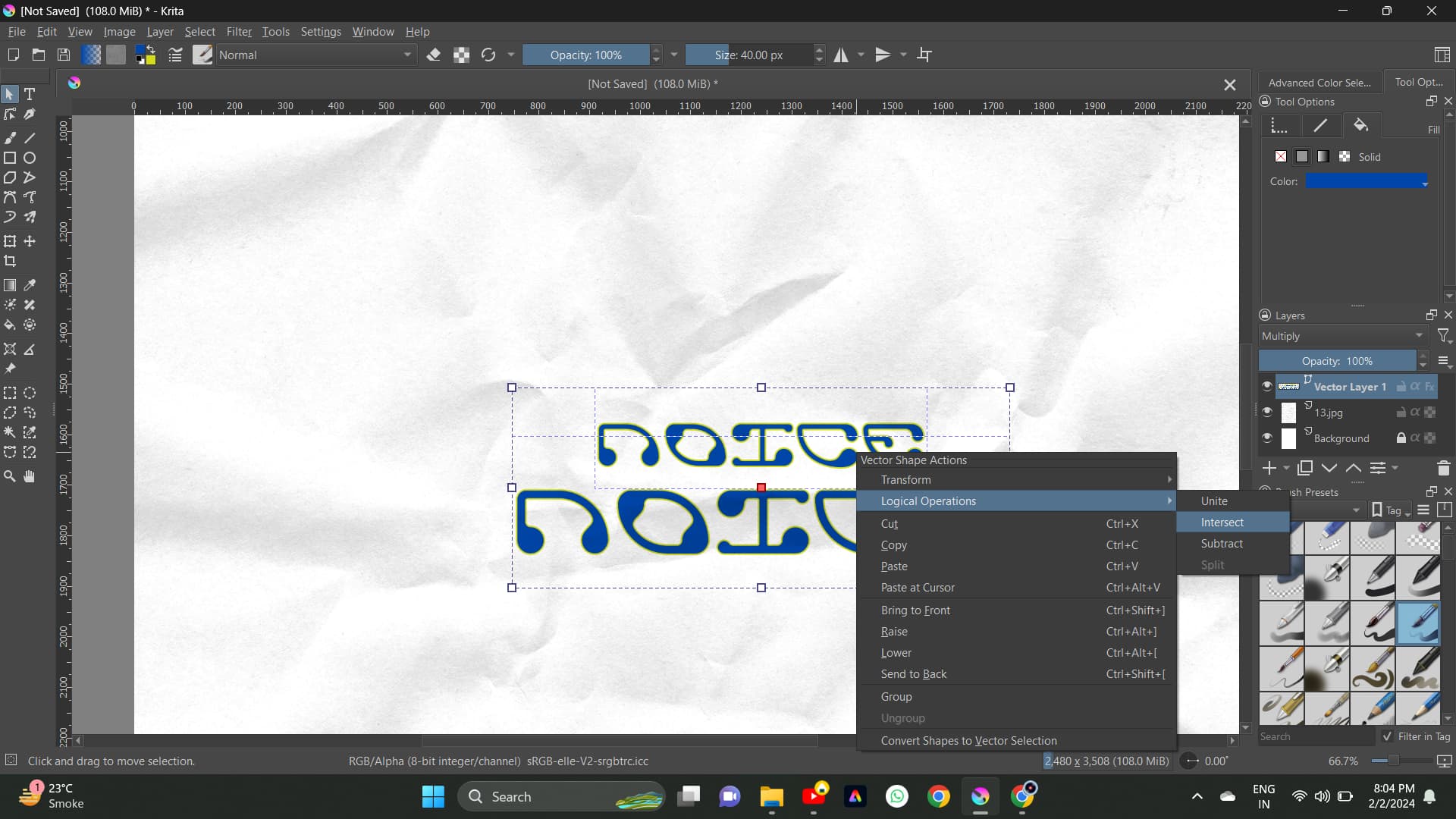Pick the Freehand Brush tool
The image size is (1456, 819).
(x=10, y=138)
